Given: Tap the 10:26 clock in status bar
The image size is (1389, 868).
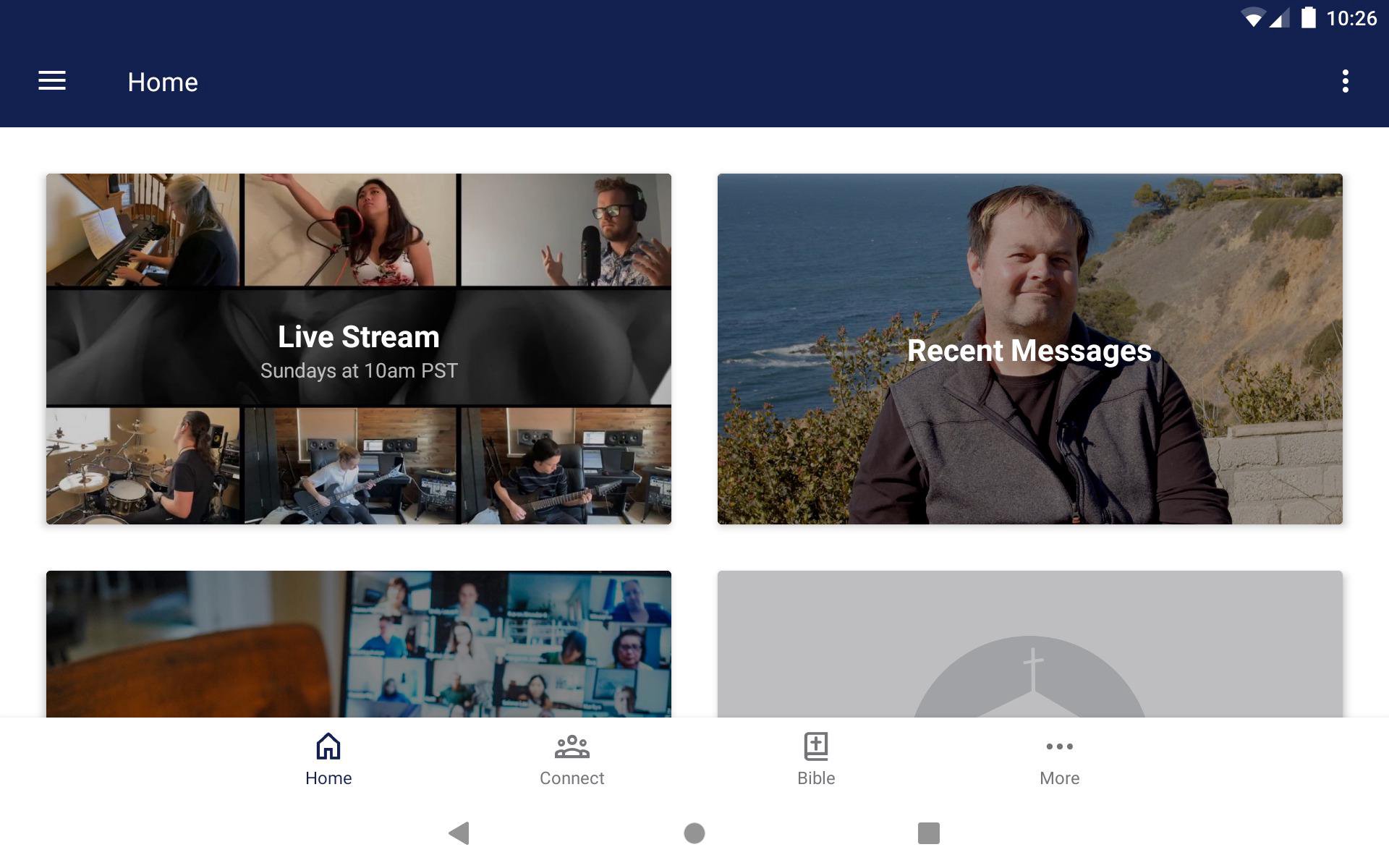Looking at the screenshot, I should (x=1351, y=18).
